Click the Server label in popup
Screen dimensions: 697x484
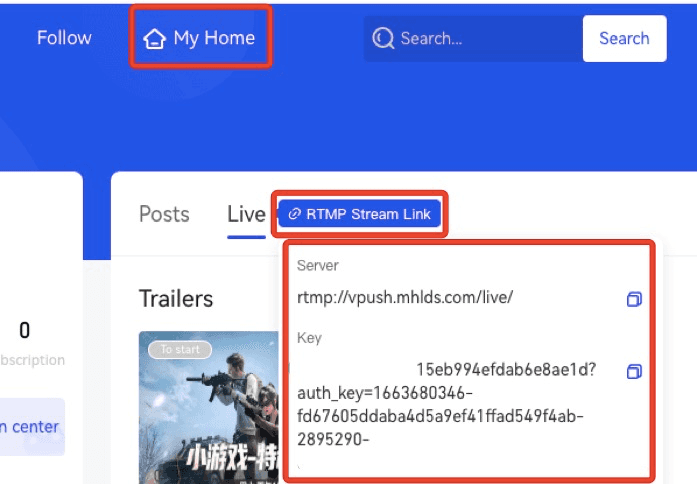click(318, 266)
